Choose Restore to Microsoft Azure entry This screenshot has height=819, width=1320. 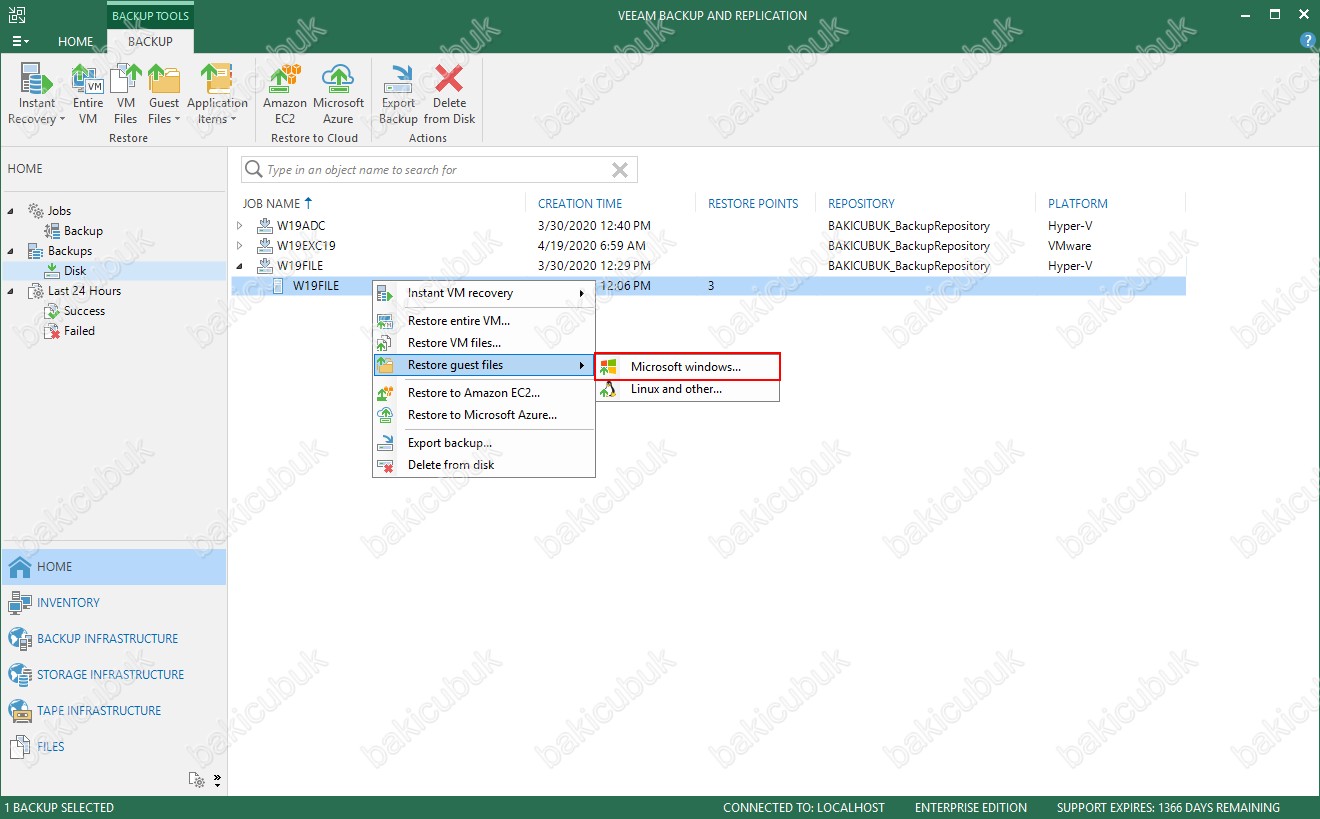tap(484, 415)
